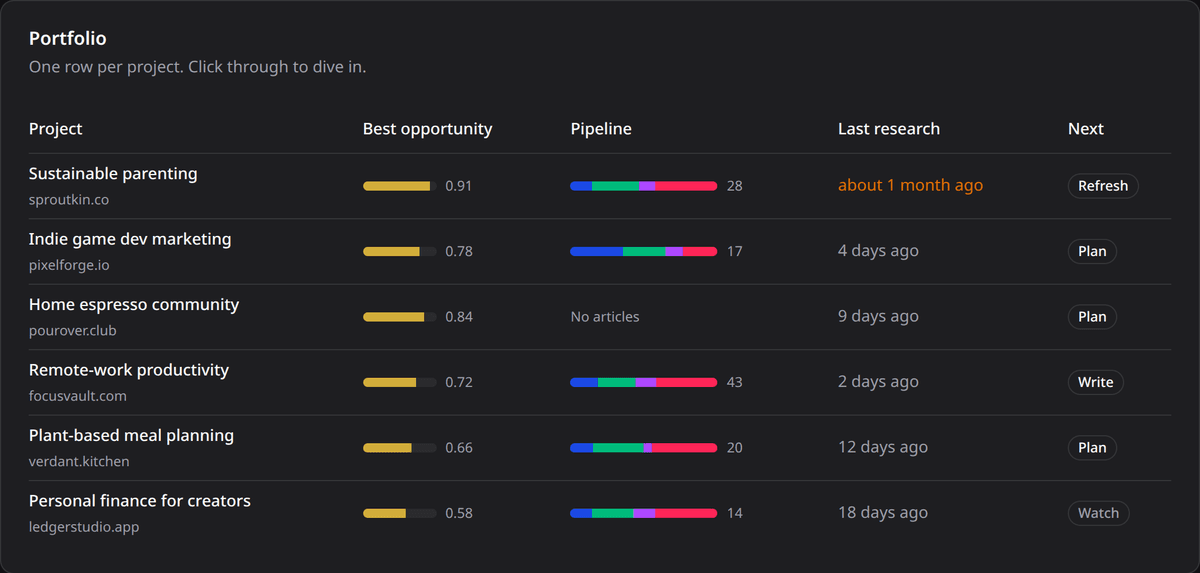The width and height of the screenshot is (1200, 573).
Task: Click Plan for Plant-based meal planning
Action: (x=1092, y=448)
